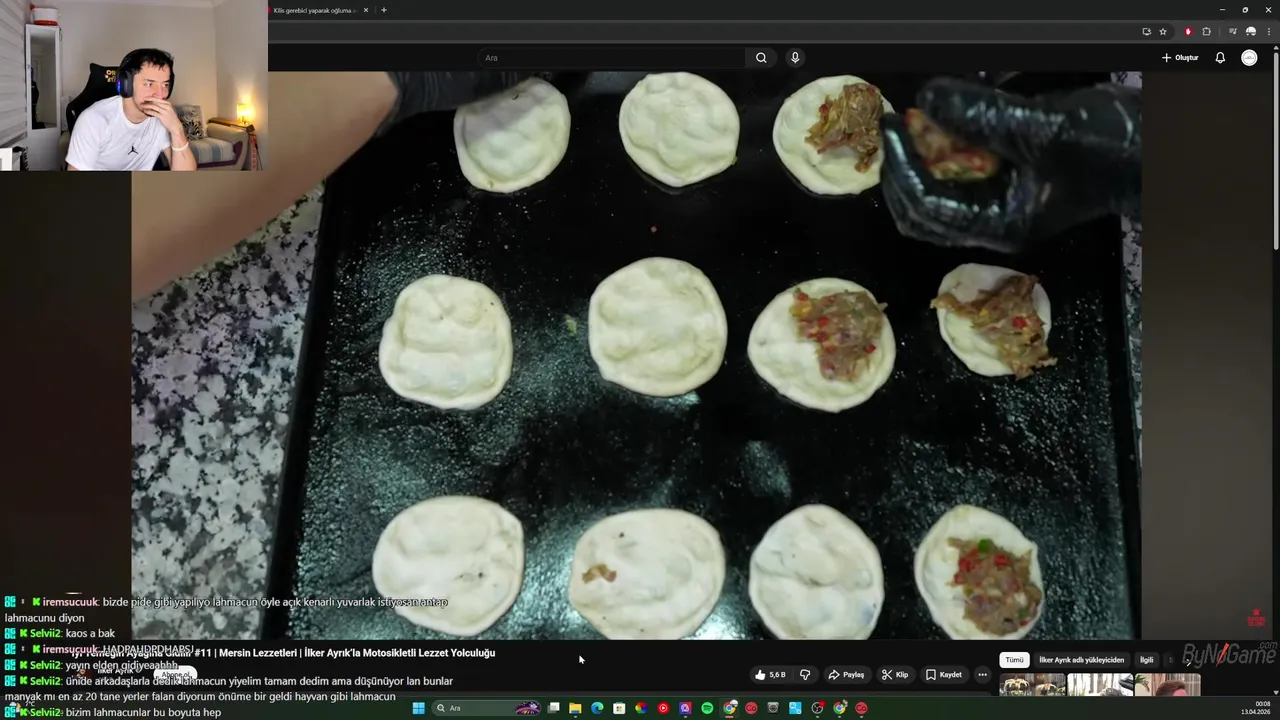Click chat message 'bizim lahmacunlar bu boyuta hep'

(143, 713)
